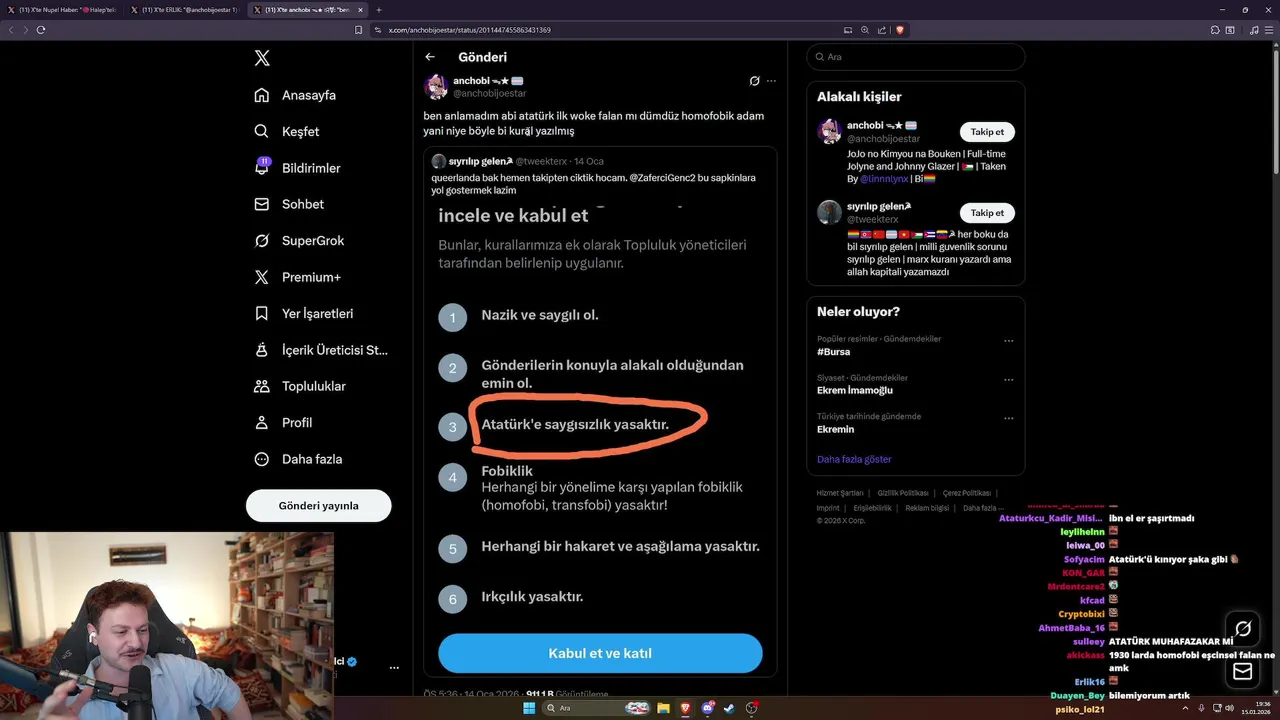Click the floating messages envelope button
1280x720 pixels.
point(1243,671)
